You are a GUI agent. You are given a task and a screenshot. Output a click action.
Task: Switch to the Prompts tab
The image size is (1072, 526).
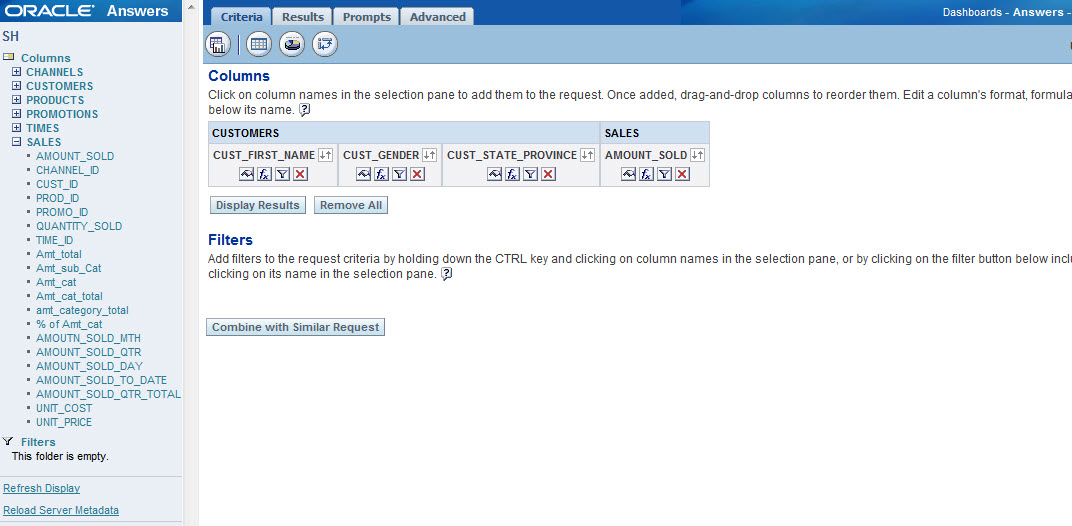point(366,16)
